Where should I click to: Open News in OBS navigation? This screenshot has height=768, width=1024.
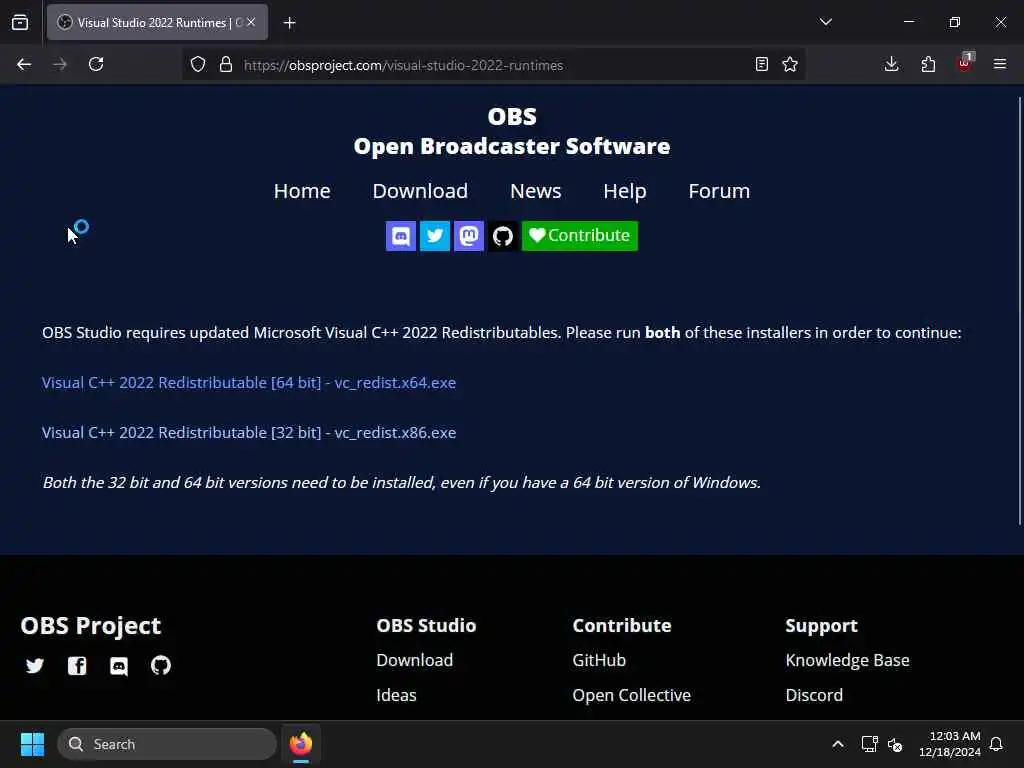pos(536,191)
